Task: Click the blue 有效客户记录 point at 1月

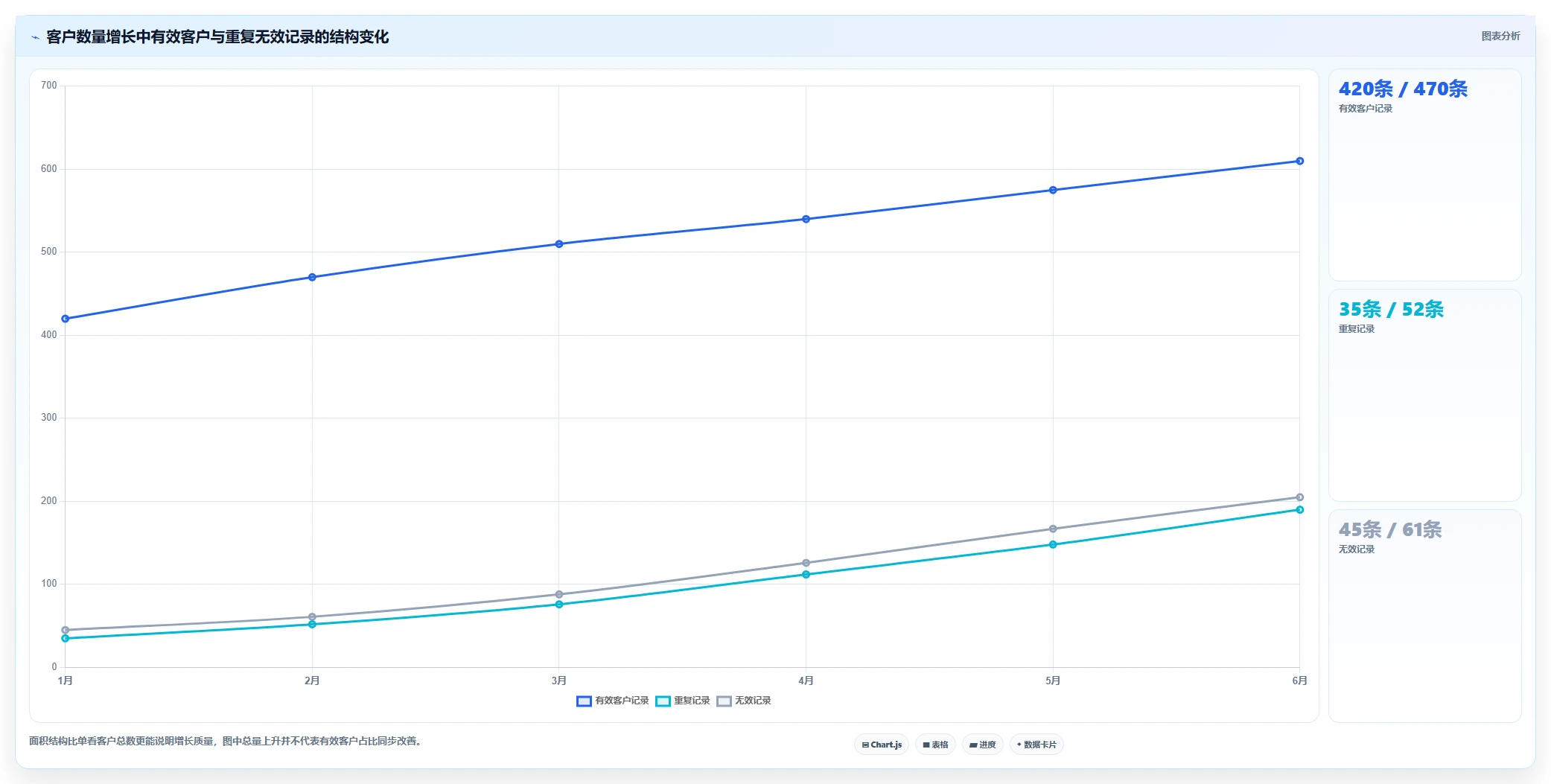Action: (66, 319)
